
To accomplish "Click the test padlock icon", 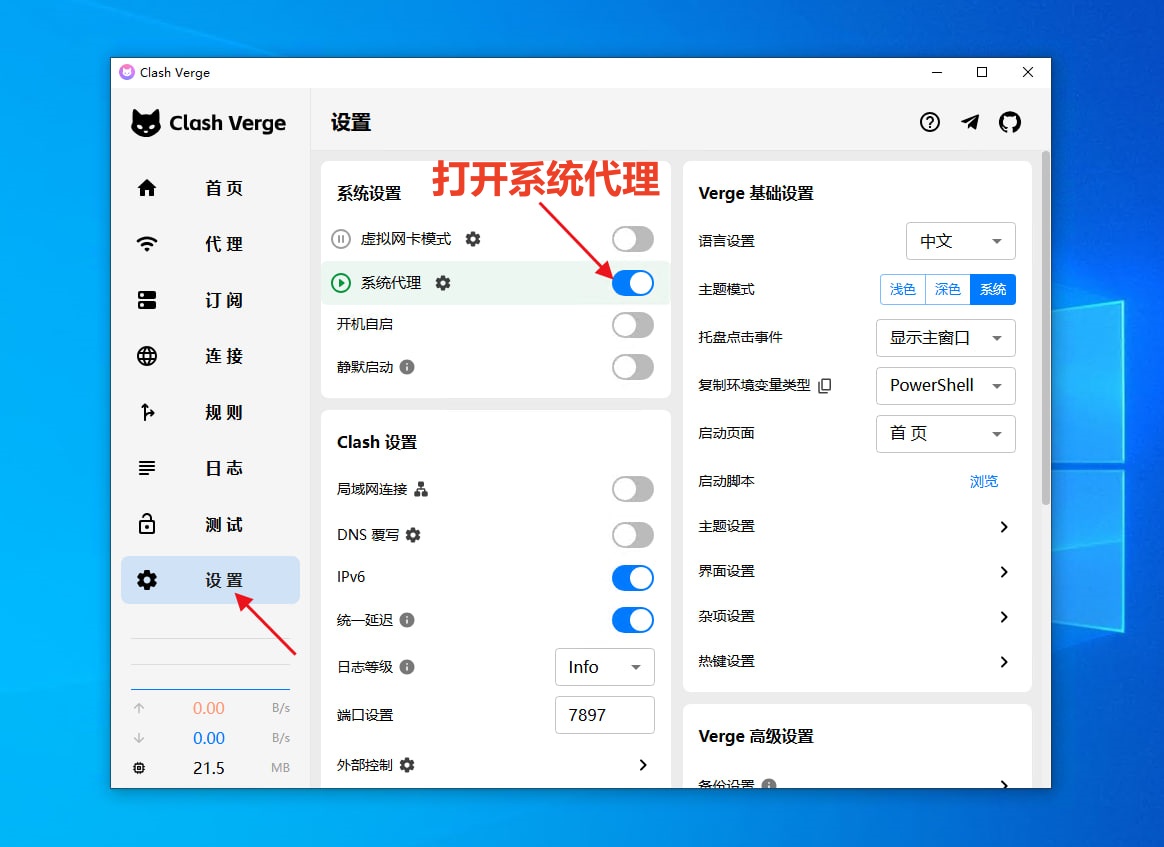I will tap(147, 524).
